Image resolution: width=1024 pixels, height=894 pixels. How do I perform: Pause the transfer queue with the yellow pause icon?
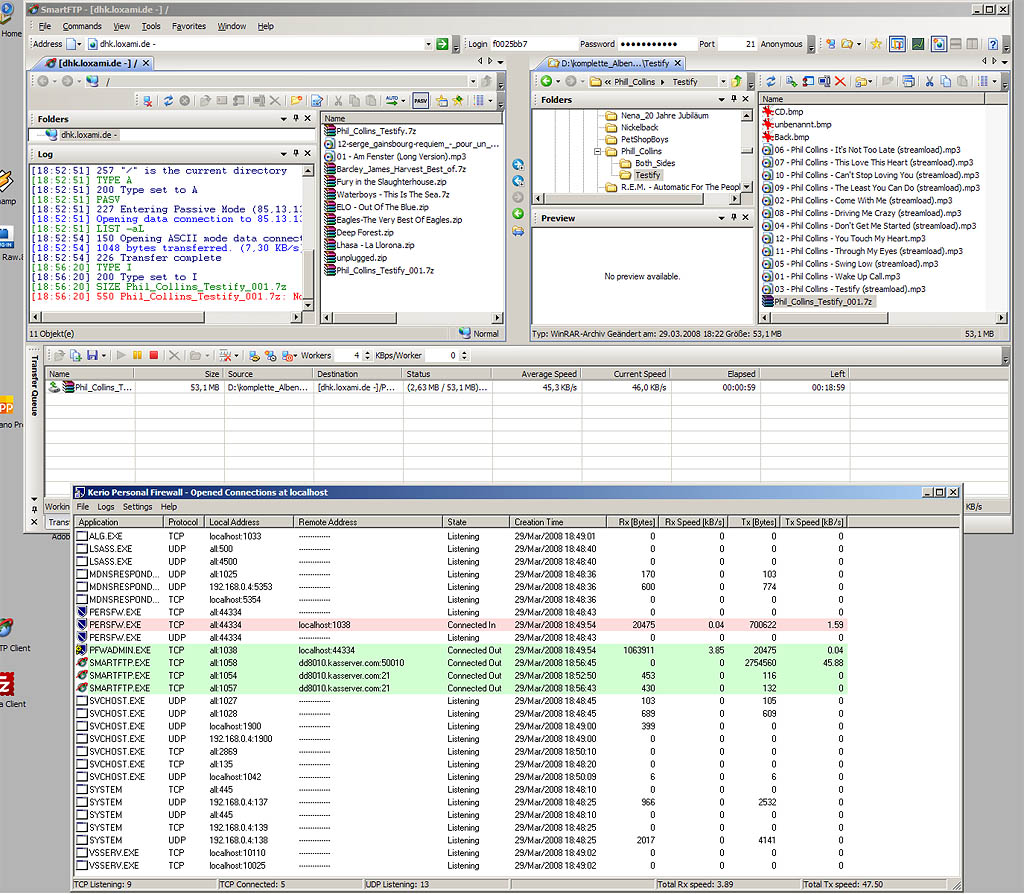[x=138, y=355]
